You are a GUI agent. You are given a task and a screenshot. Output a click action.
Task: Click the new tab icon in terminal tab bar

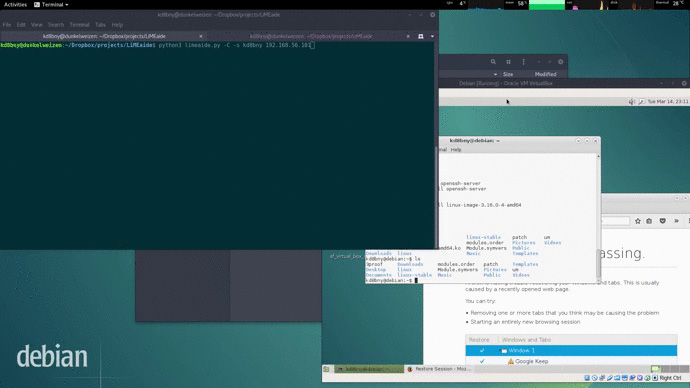421,36
